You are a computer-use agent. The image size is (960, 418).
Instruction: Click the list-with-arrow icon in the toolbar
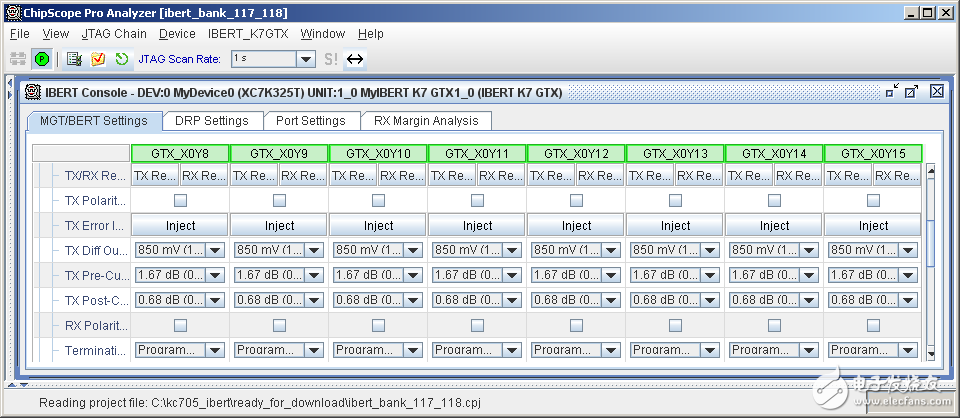74,59
